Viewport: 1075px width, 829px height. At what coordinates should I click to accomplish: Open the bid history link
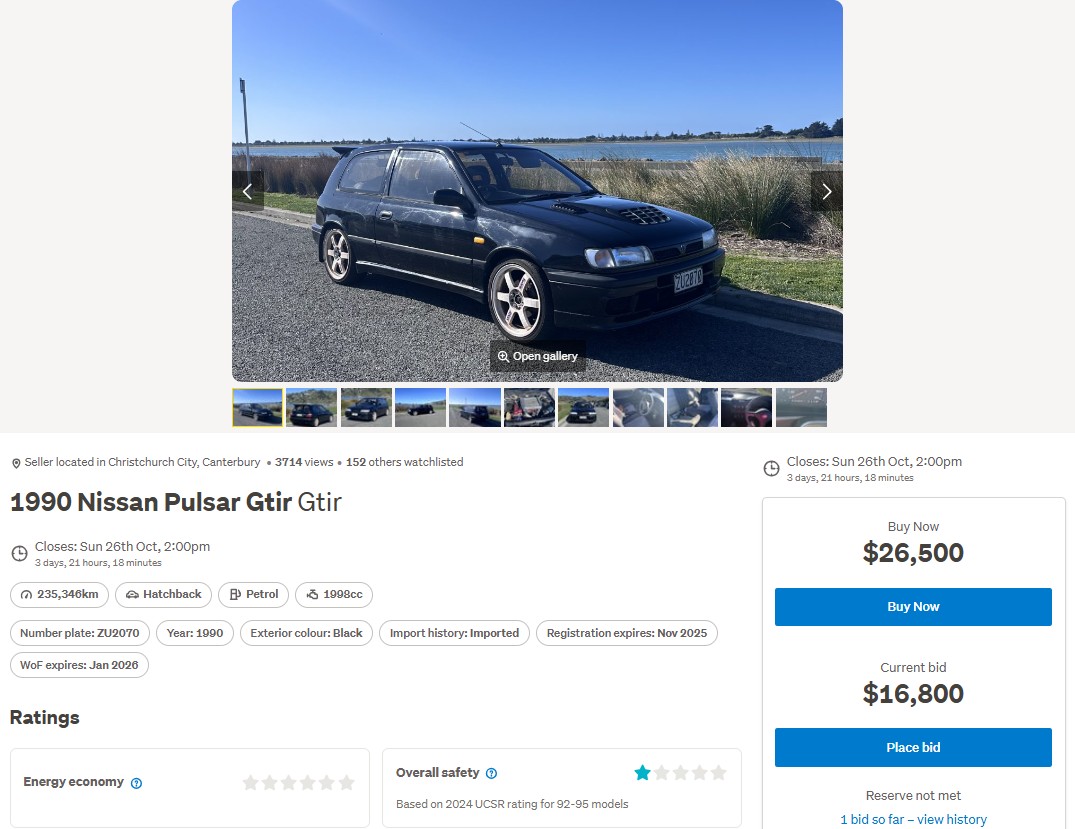pyautogui.click(x=913, y=819)
